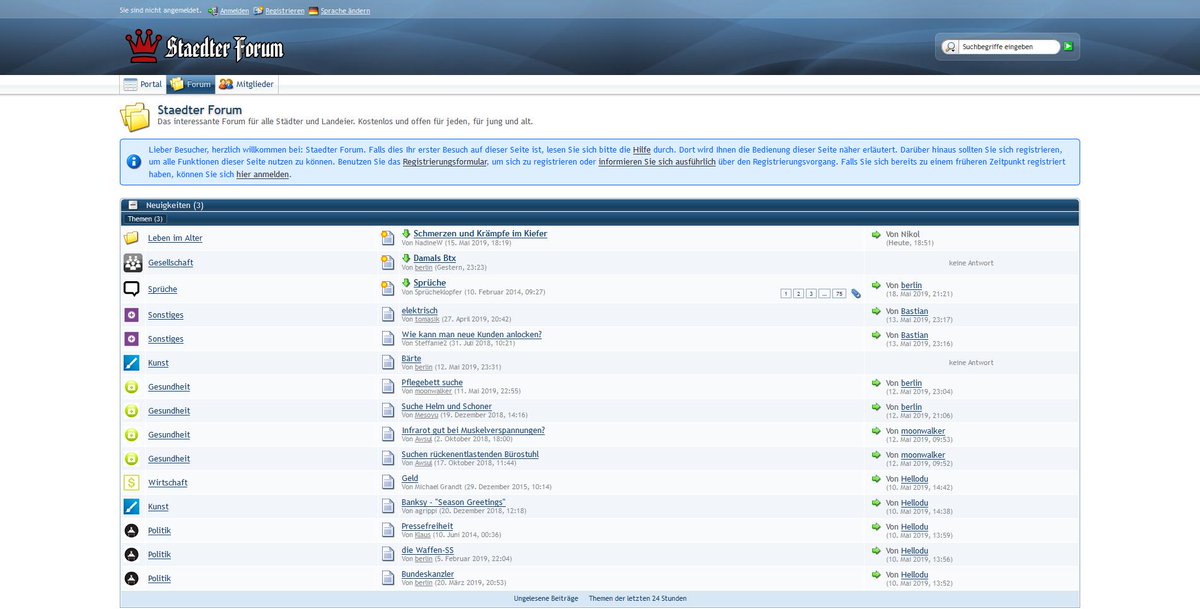Click the Politik black globe icon
The width and height of the screenshot is (1200, 609).
click(131, 530)
